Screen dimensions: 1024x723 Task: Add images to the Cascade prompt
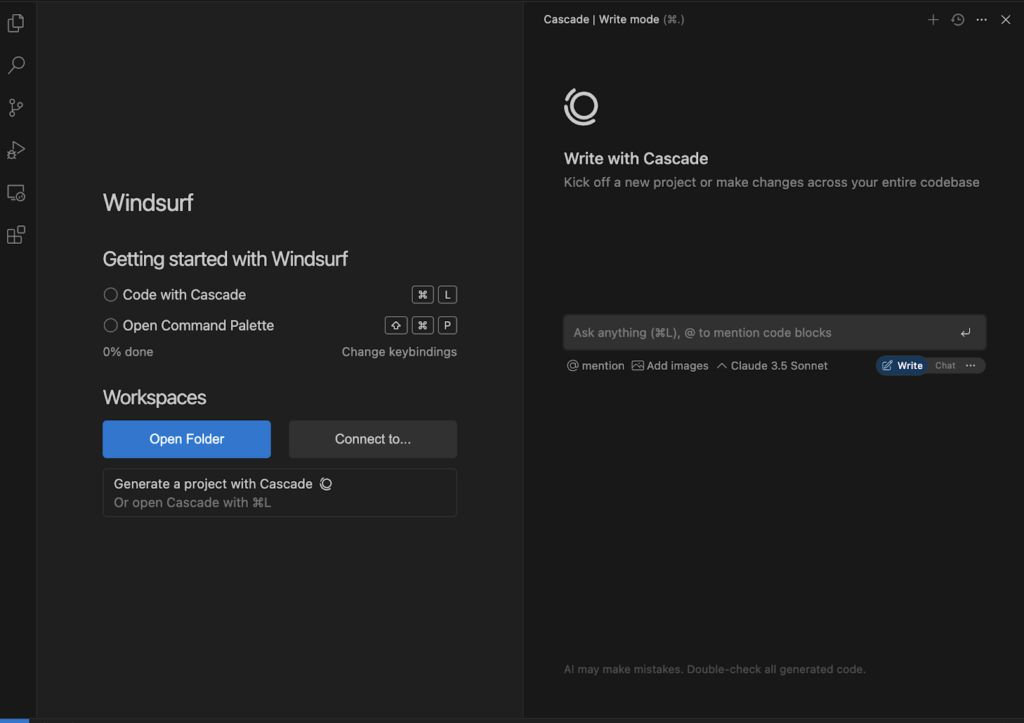tap(670, 366)
